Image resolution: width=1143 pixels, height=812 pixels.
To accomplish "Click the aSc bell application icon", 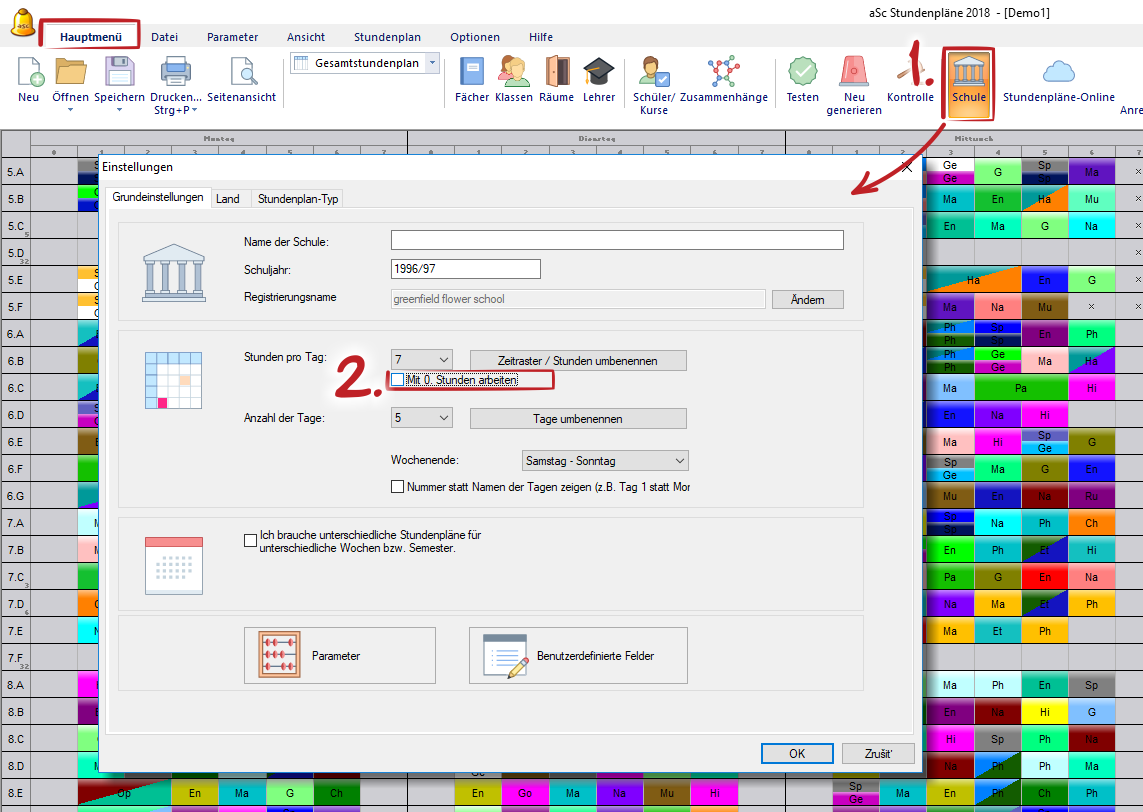I will point(23,22).
